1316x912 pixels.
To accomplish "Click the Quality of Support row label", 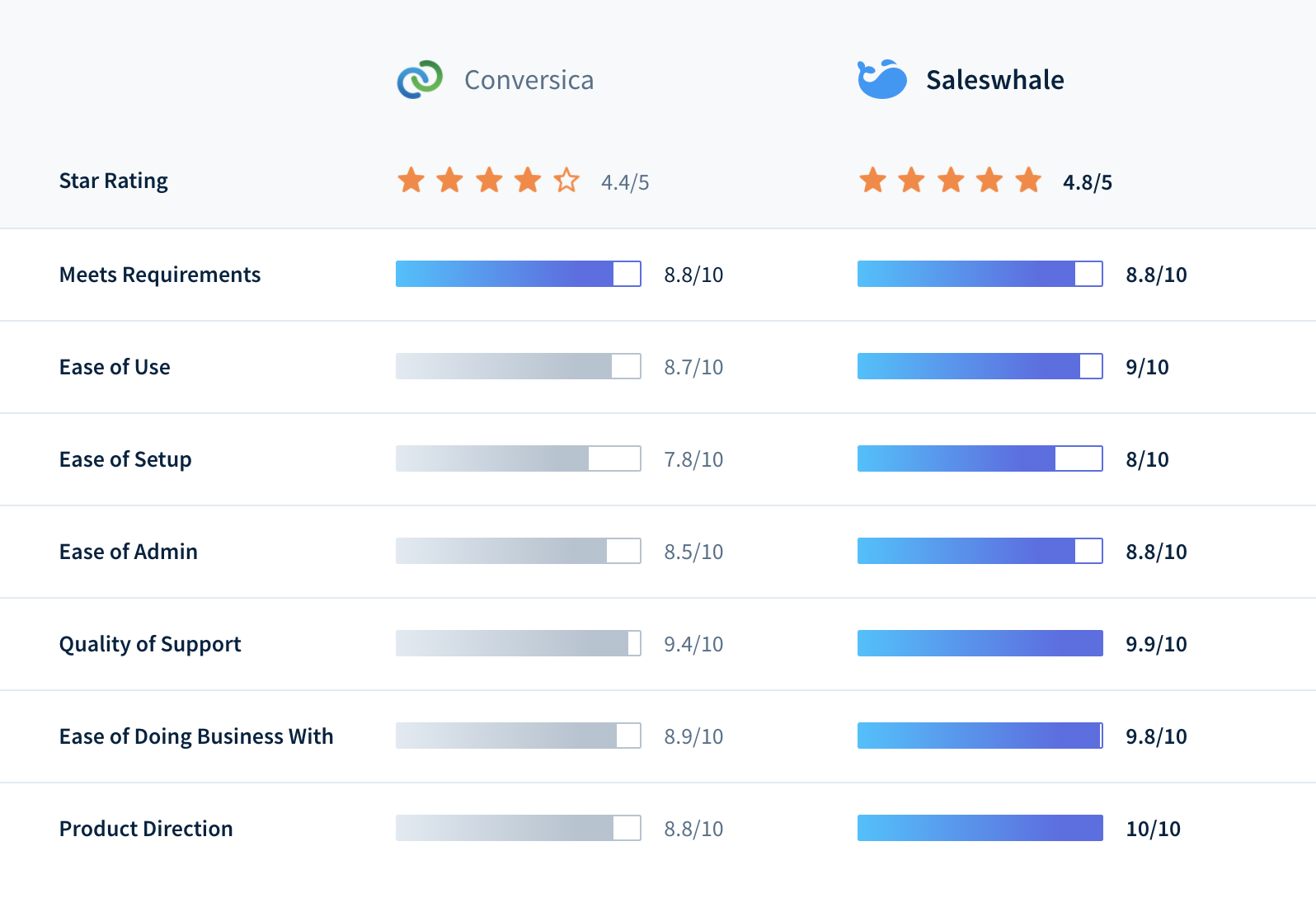I will (x=150, y=644).
